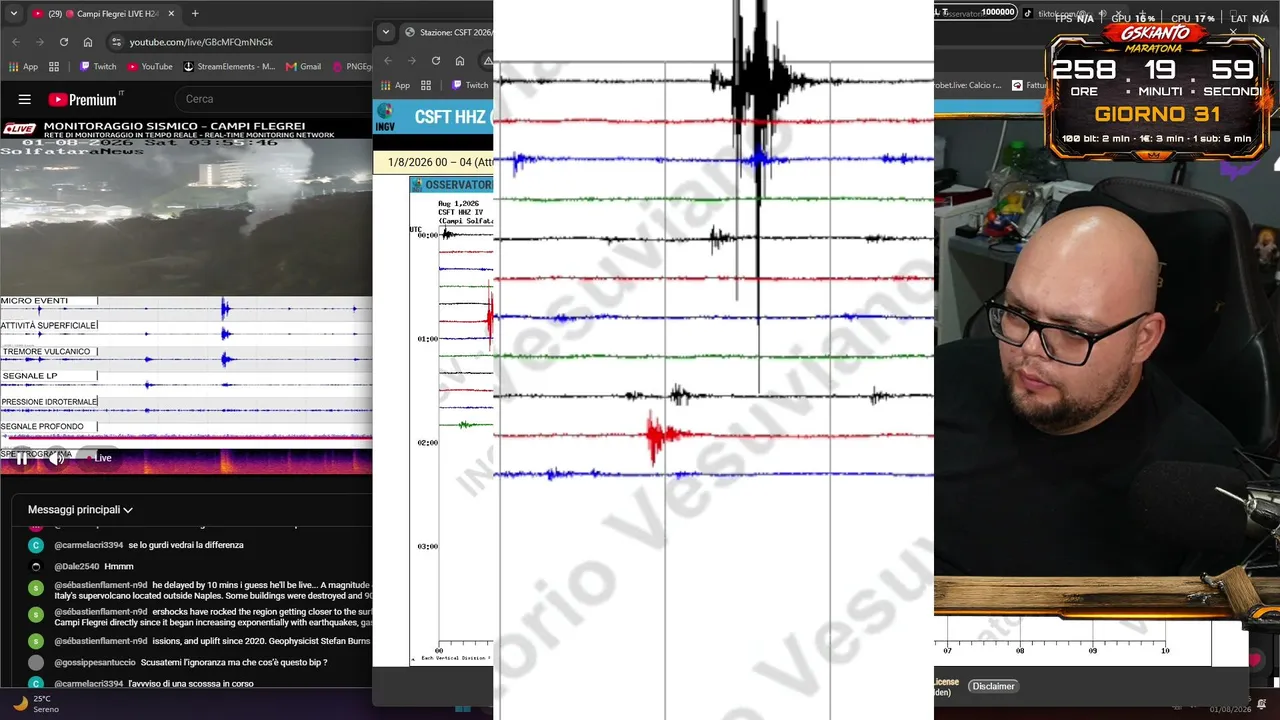Go to home page in the Stazione CSFT window
Screen dimensions: 1280x720
tap(460, 60)
